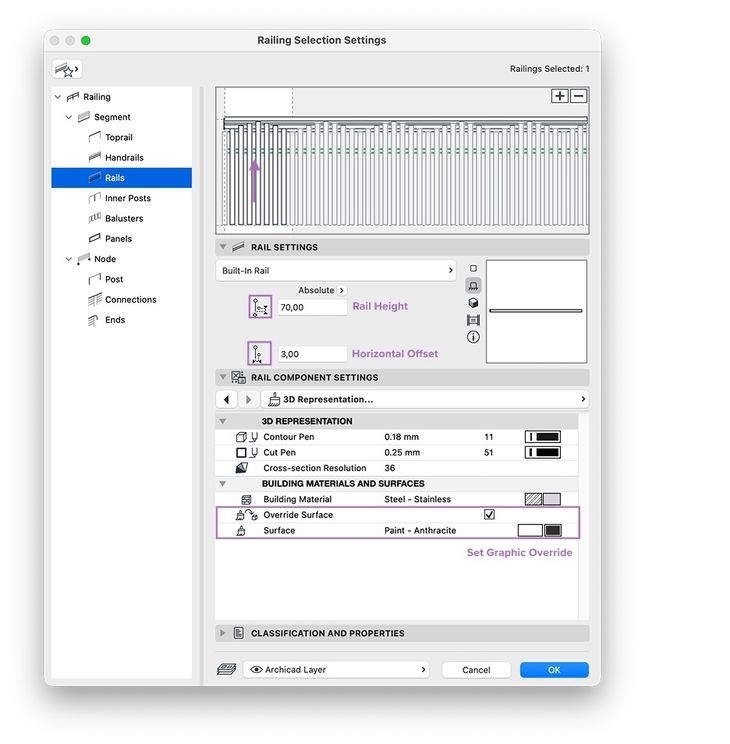Switch preview to 3D cube view
This screenshot has height=744, width=730.
tap(473, 303)
